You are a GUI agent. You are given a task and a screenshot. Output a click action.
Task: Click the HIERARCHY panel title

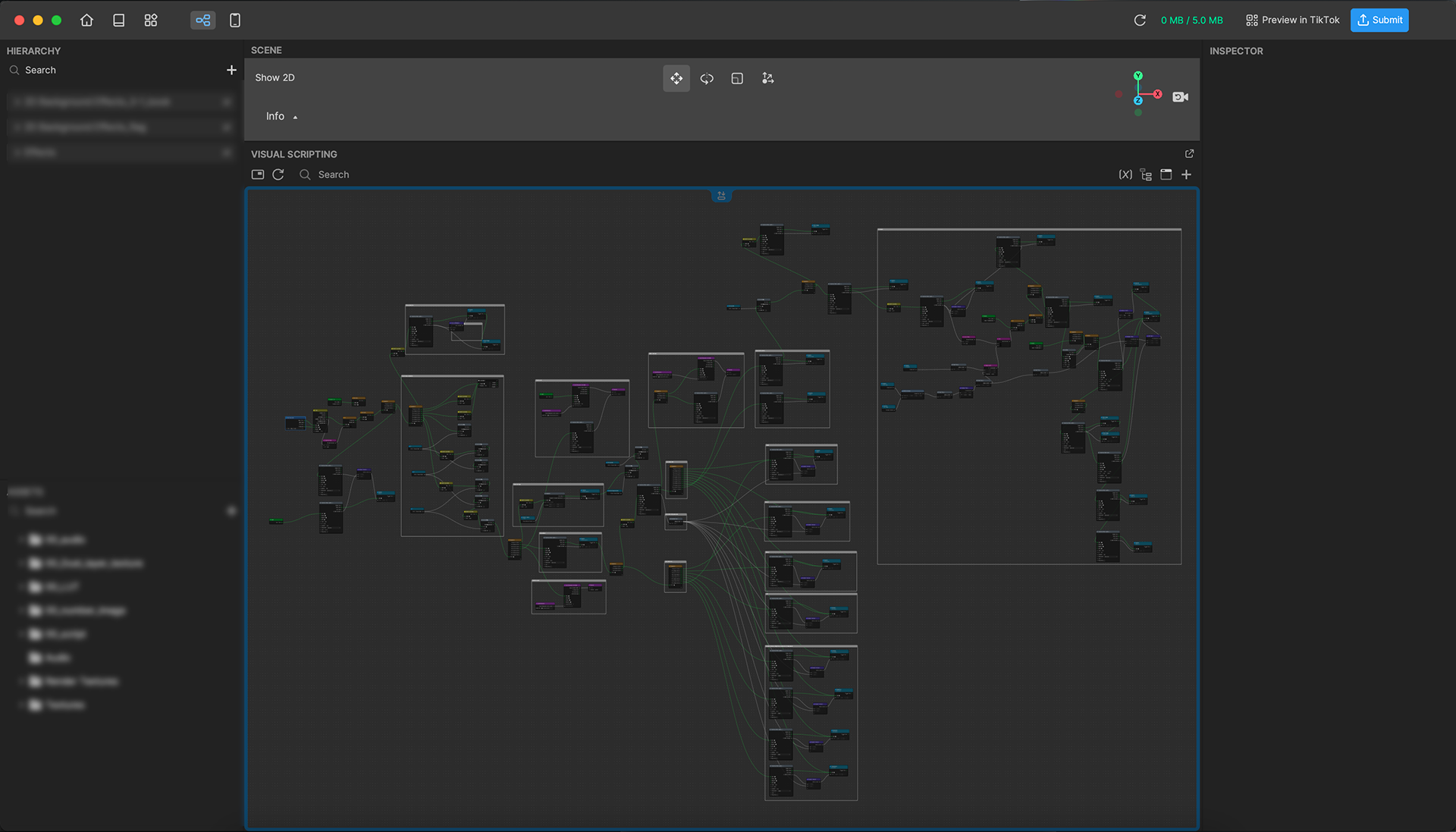pos(33,52)
